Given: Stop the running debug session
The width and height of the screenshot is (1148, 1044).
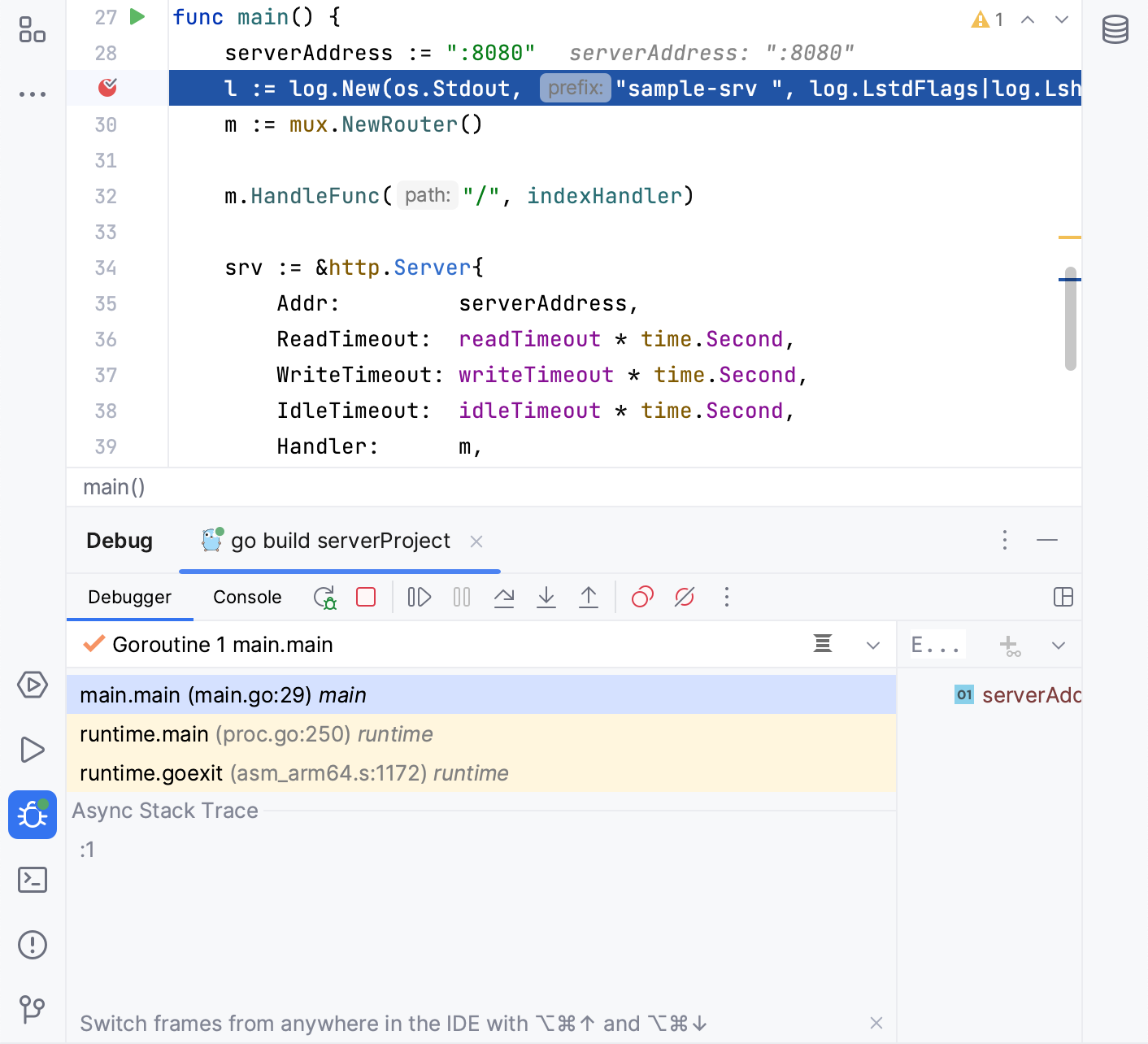Looking at the screenshot, I should (365, 597).
